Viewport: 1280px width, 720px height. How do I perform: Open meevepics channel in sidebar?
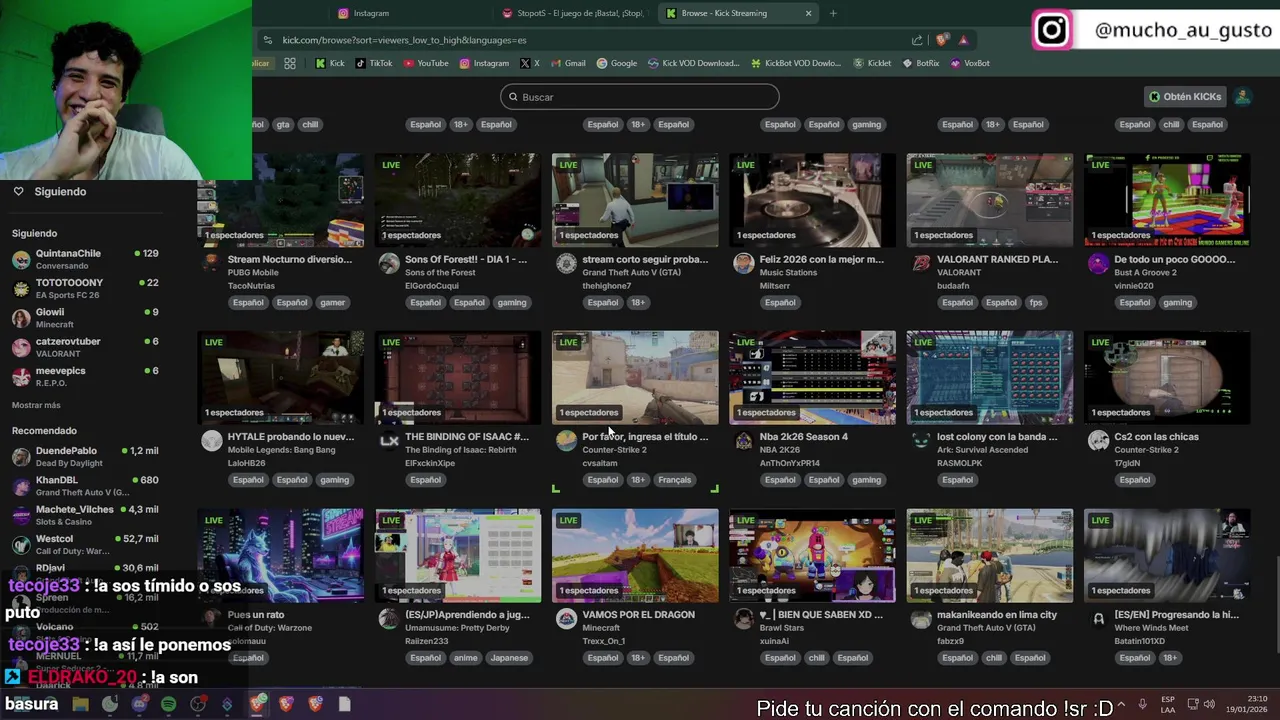[85, 376]
